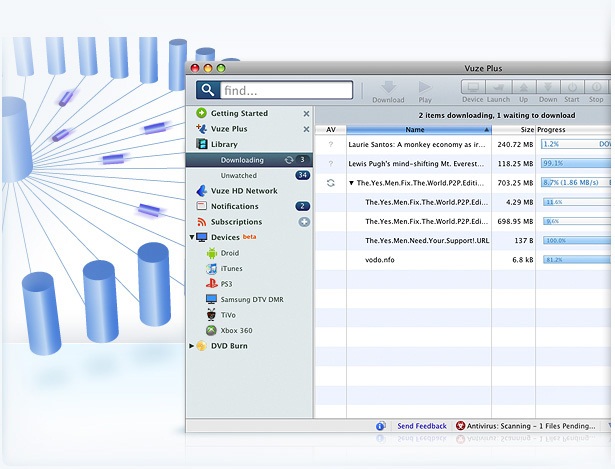Collapse the Devices tree section
Screen dimensions: 615x469
click(x=192, y=237)
